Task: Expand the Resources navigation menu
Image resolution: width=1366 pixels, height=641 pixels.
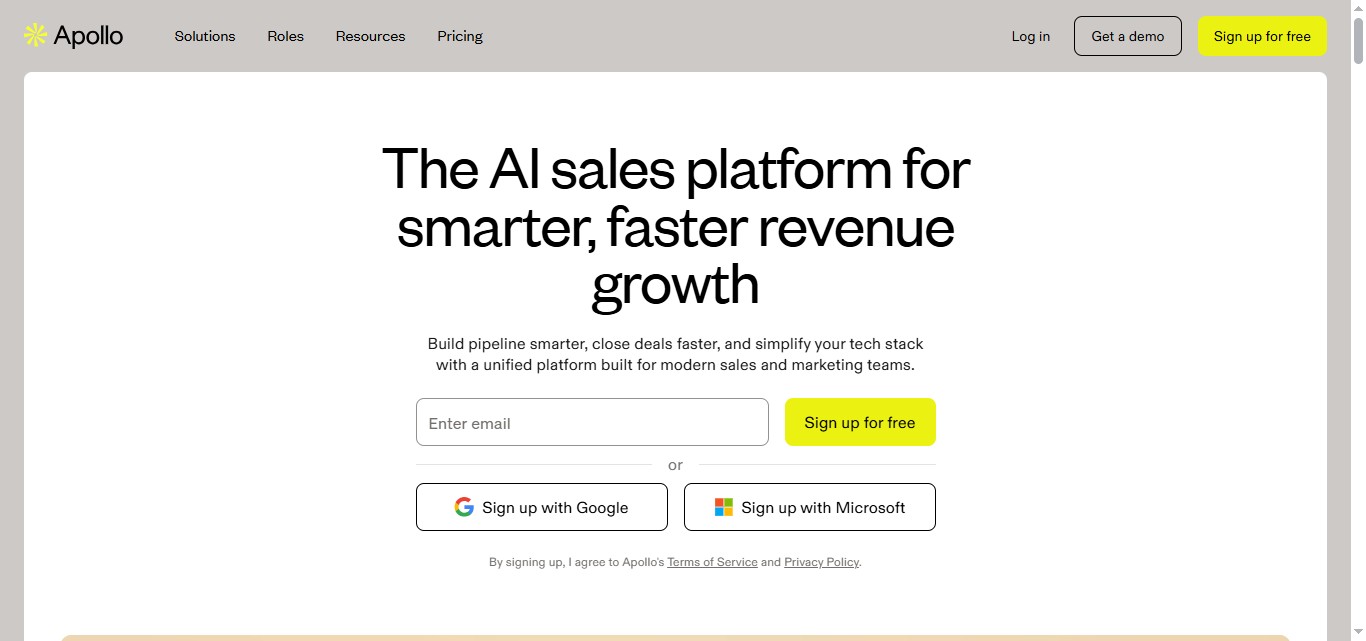Action: 370,36
